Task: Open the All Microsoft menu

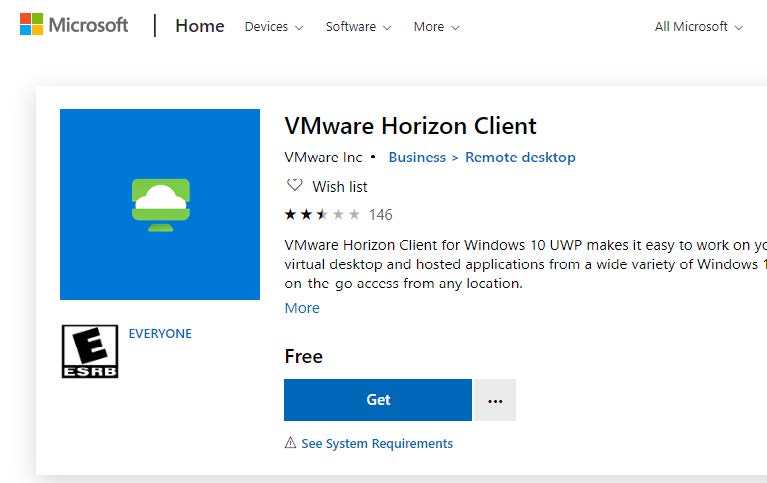Action: pyautogui.click(x=699, y=26)
